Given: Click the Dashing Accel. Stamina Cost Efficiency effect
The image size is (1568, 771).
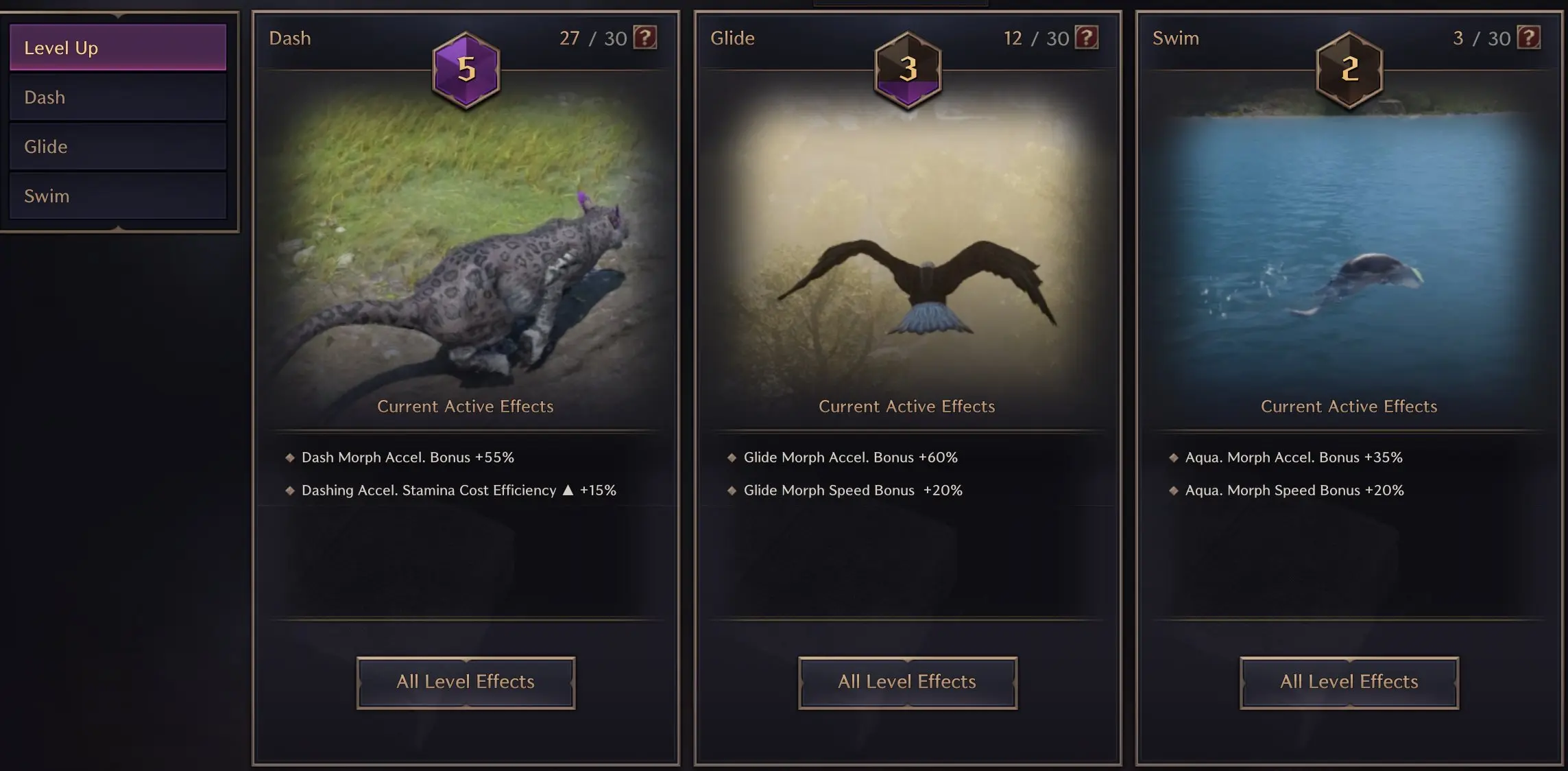Looking at the screenshot, I should pos(458,490).
